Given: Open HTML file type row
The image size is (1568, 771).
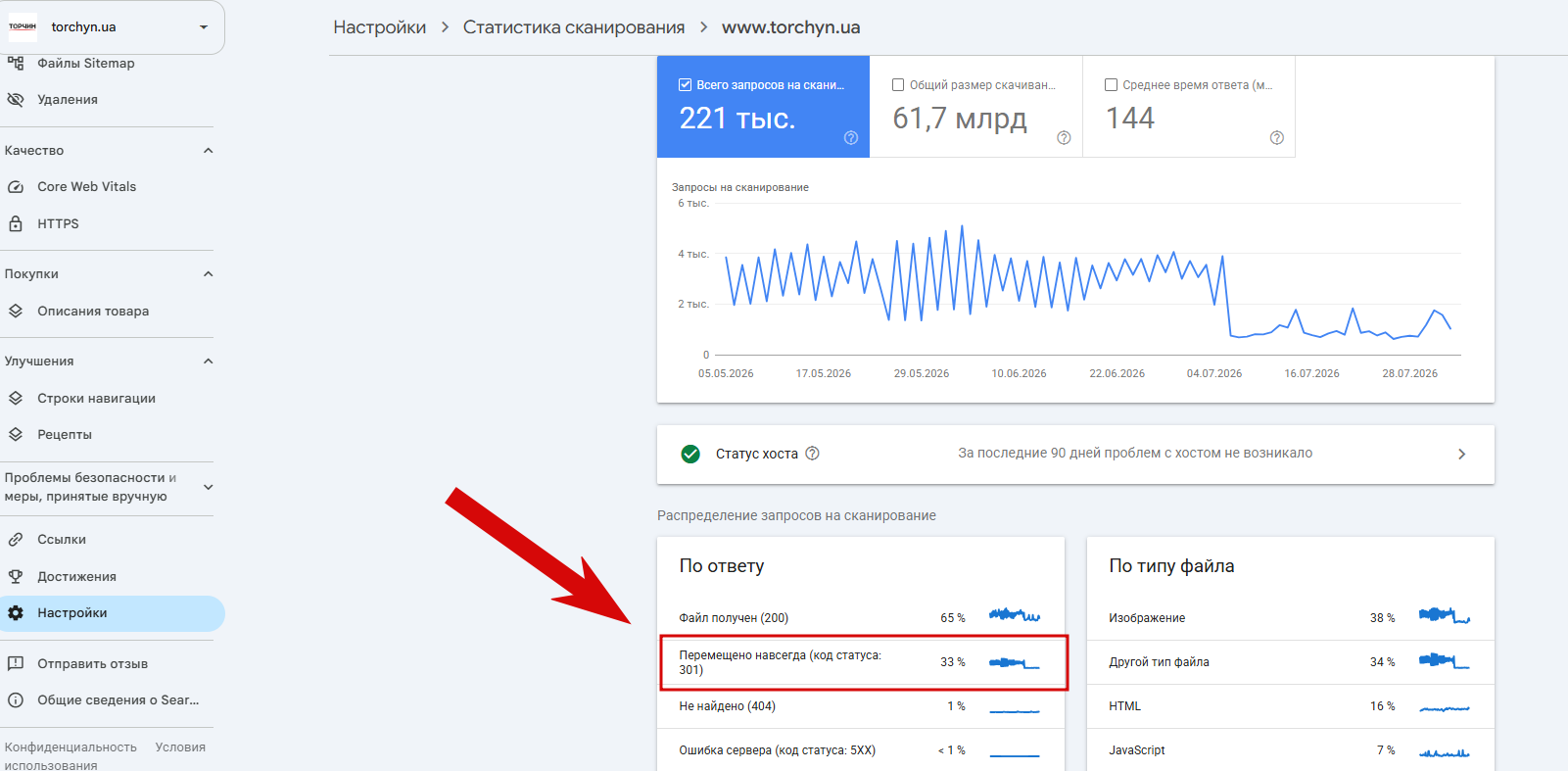Looking at the screenshot, I should click(1291, 706).
